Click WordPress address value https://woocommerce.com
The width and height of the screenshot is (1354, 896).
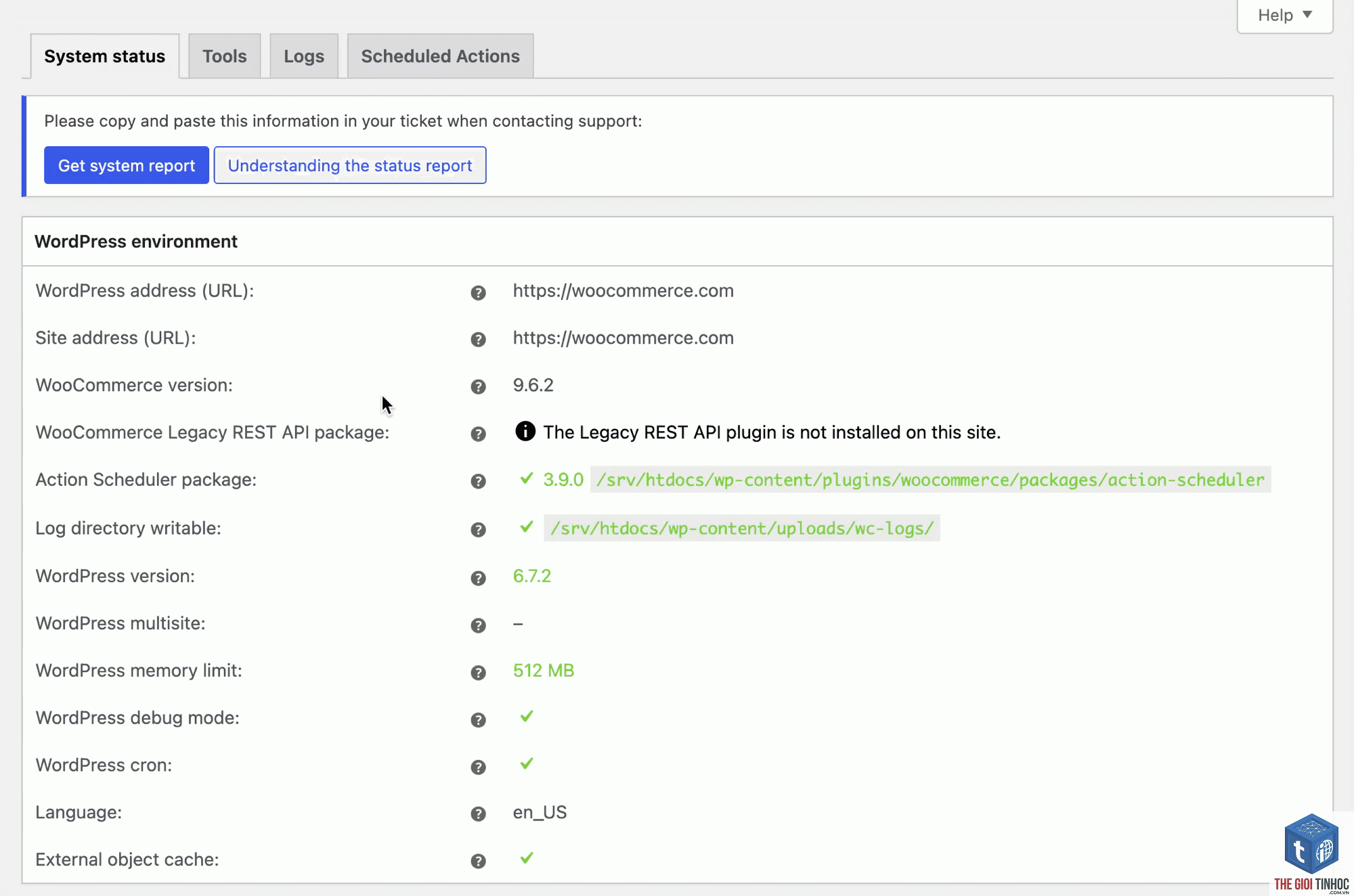click(623, 291)
